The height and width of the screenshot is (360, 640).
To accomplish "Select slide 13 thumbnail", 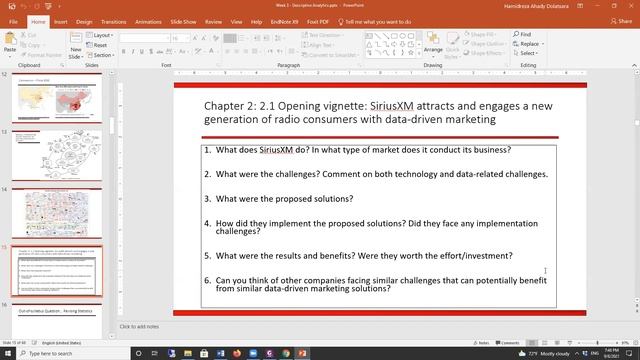I will 57,156.
